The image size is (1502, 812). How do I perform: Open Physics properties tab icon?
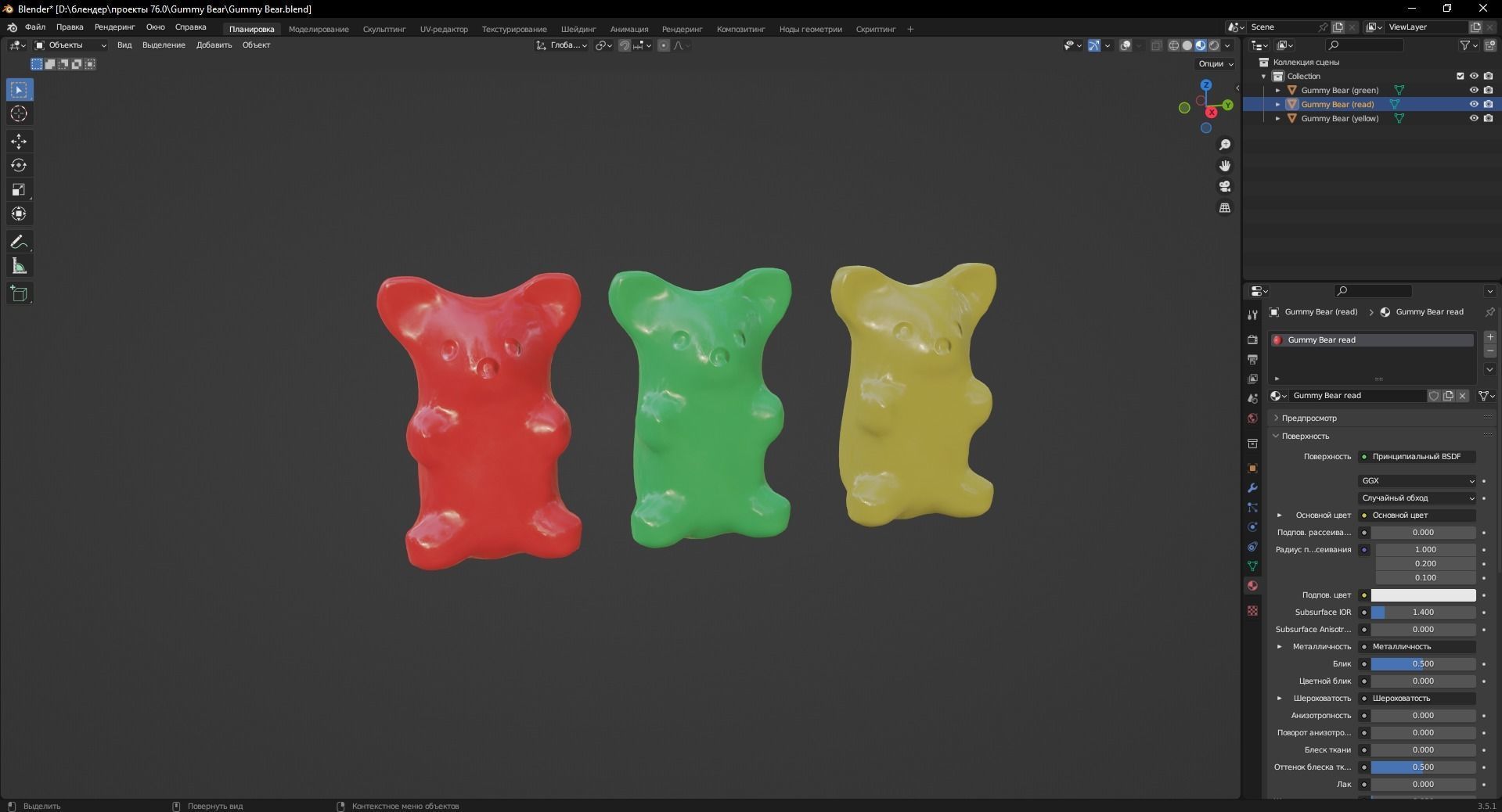1252,526
